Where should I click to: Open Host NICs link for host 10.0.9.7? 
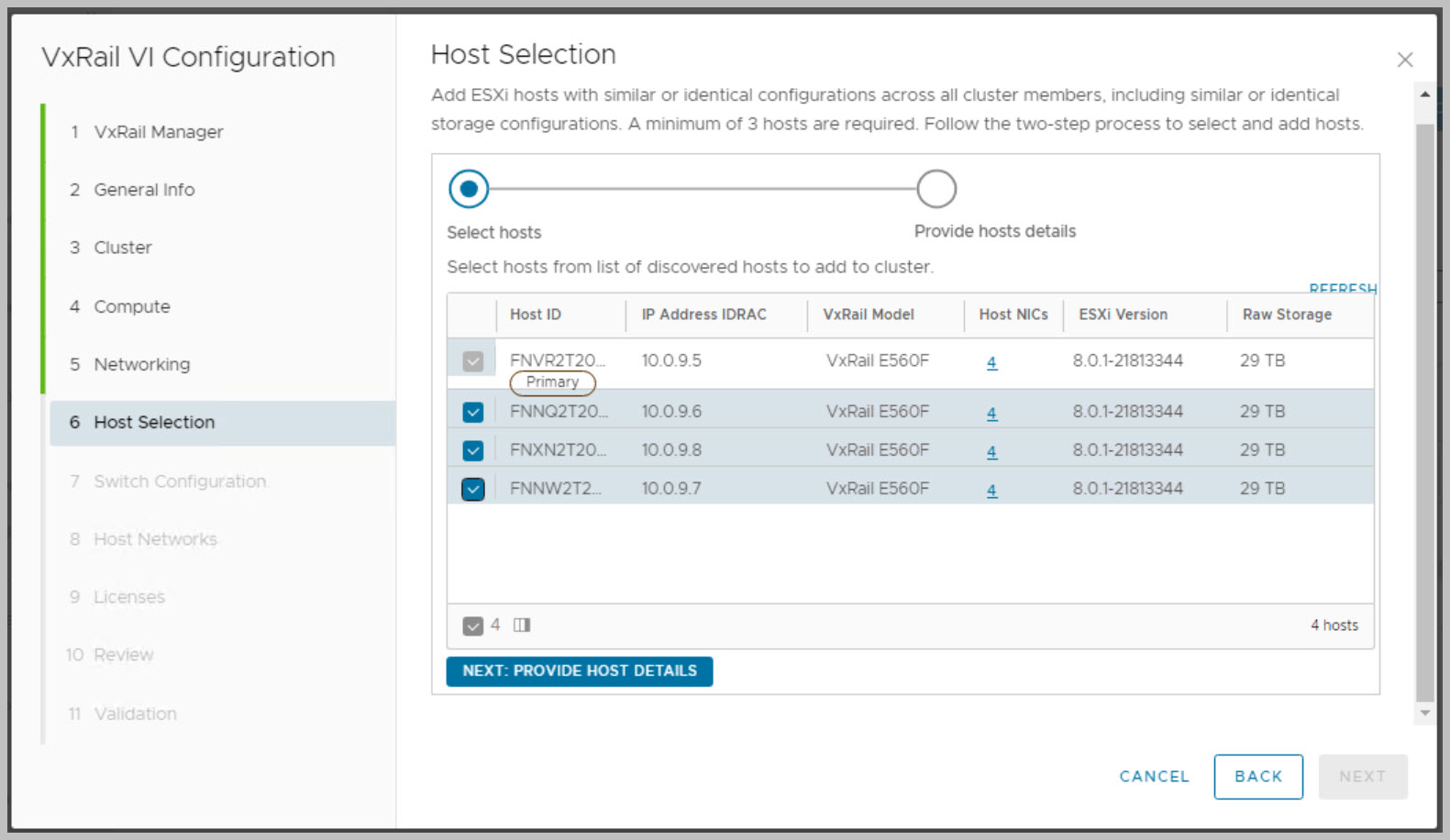[991, 491]
